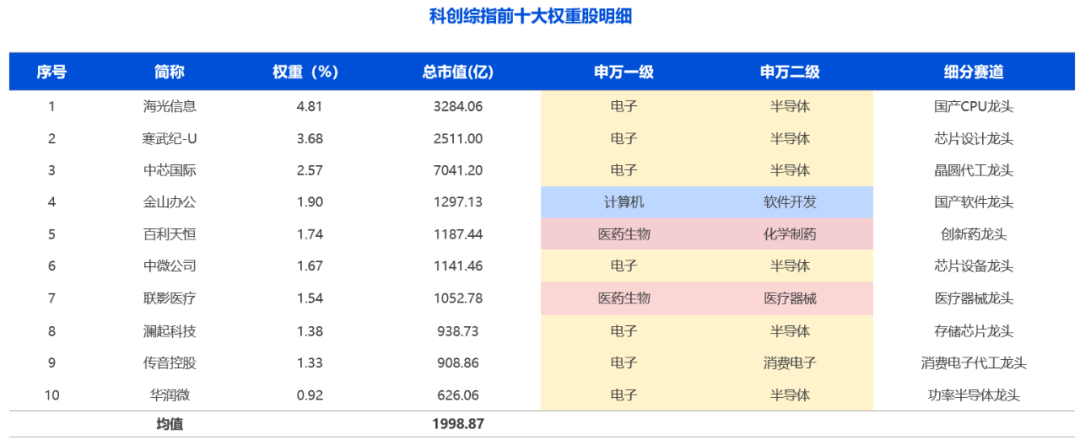Click the 申万一级 column header
Image resolution: width=1080 pixels, height=440 pixels.
624,72
